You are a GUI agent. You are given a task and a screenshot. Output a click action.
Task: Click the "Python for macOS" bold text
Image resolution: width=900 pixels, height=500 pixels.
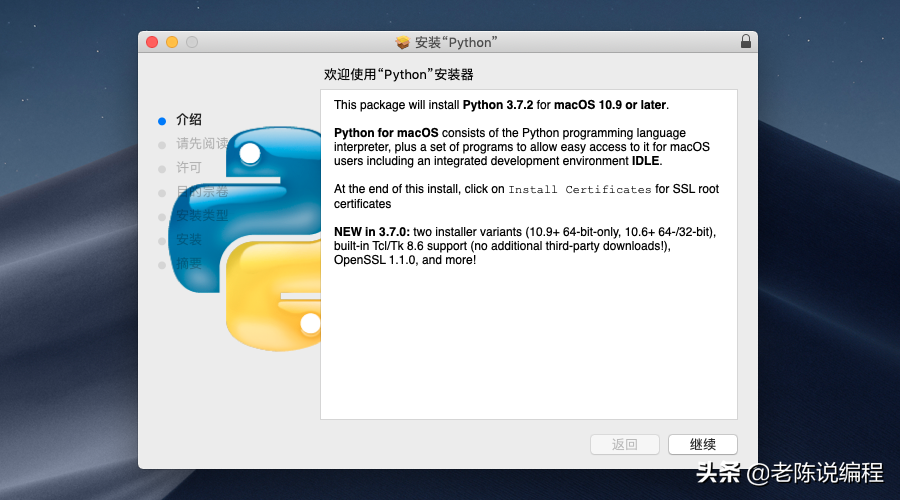pos(386,133)
